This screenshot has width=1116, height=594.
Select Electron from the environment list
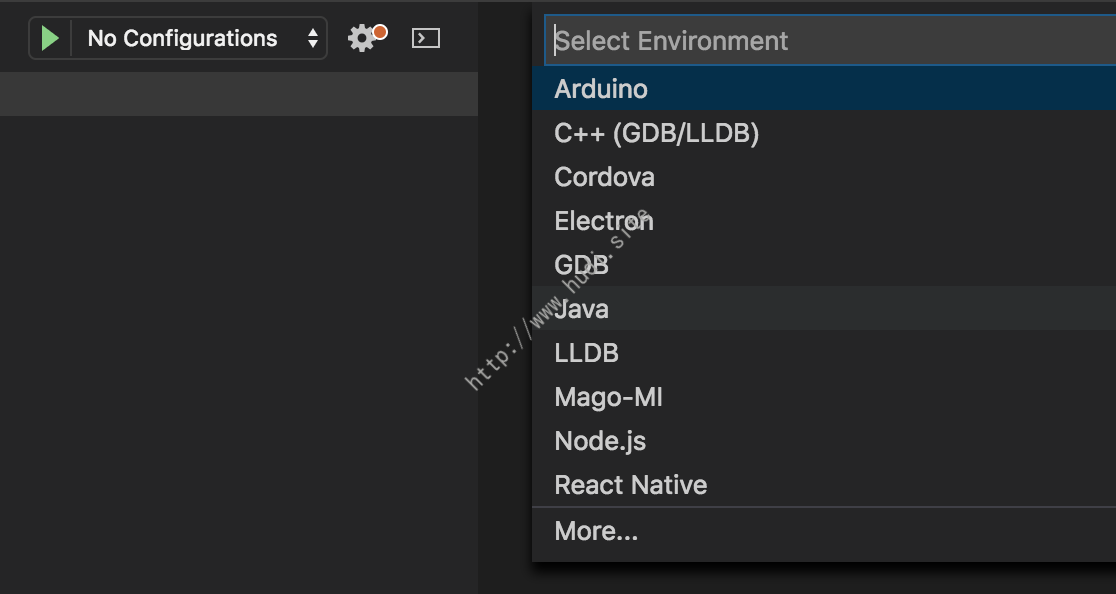[824, 221]
